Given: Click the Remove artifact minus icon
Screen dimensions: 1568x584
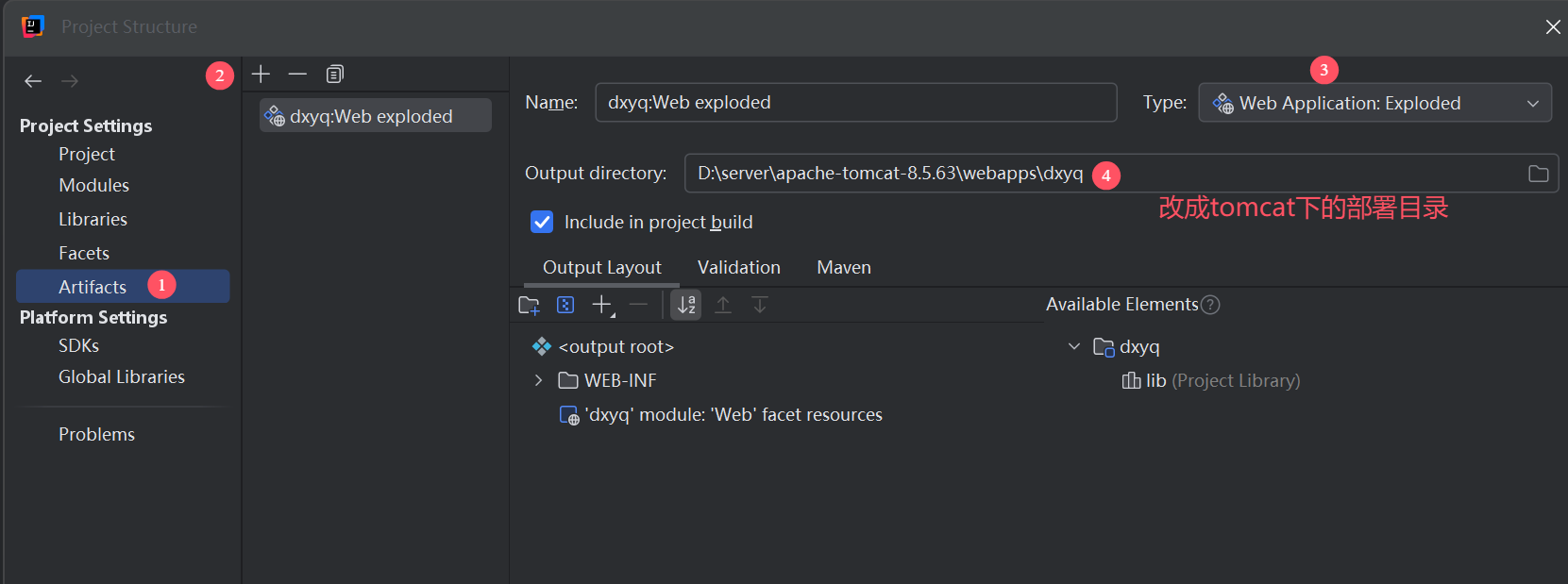Looking at the screenshot, I should 297,74.
